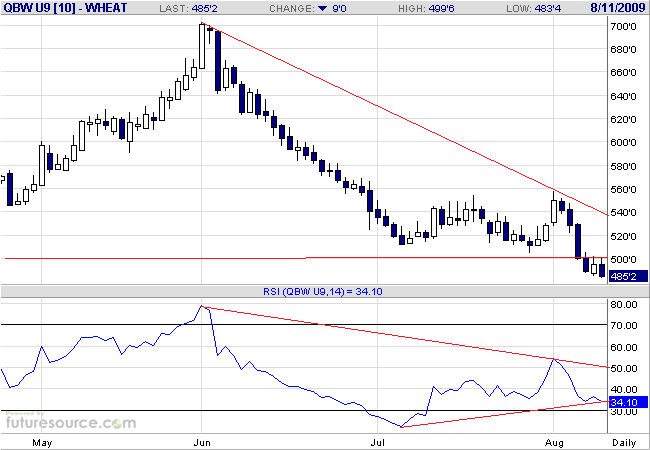Select the LOW: 483'4 value
Image resolution: width=650 pixels, height=450 pixels.
[534, 9]
